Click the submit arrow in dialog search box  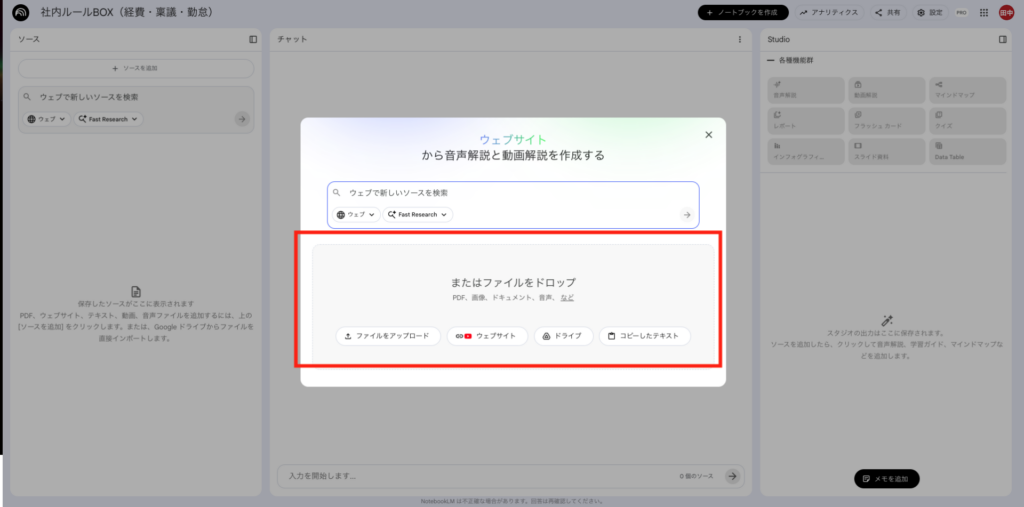tap(686, 215)
